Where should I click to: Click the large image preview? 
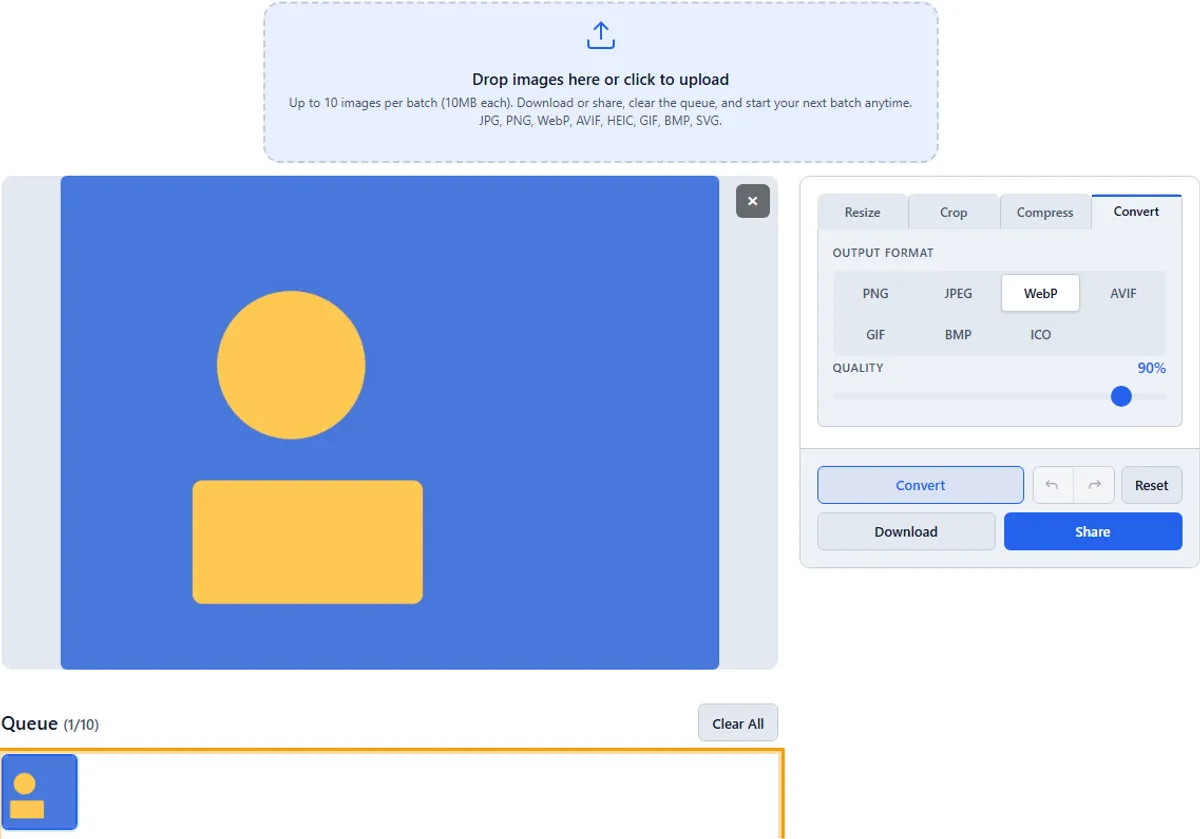(390, 422)
